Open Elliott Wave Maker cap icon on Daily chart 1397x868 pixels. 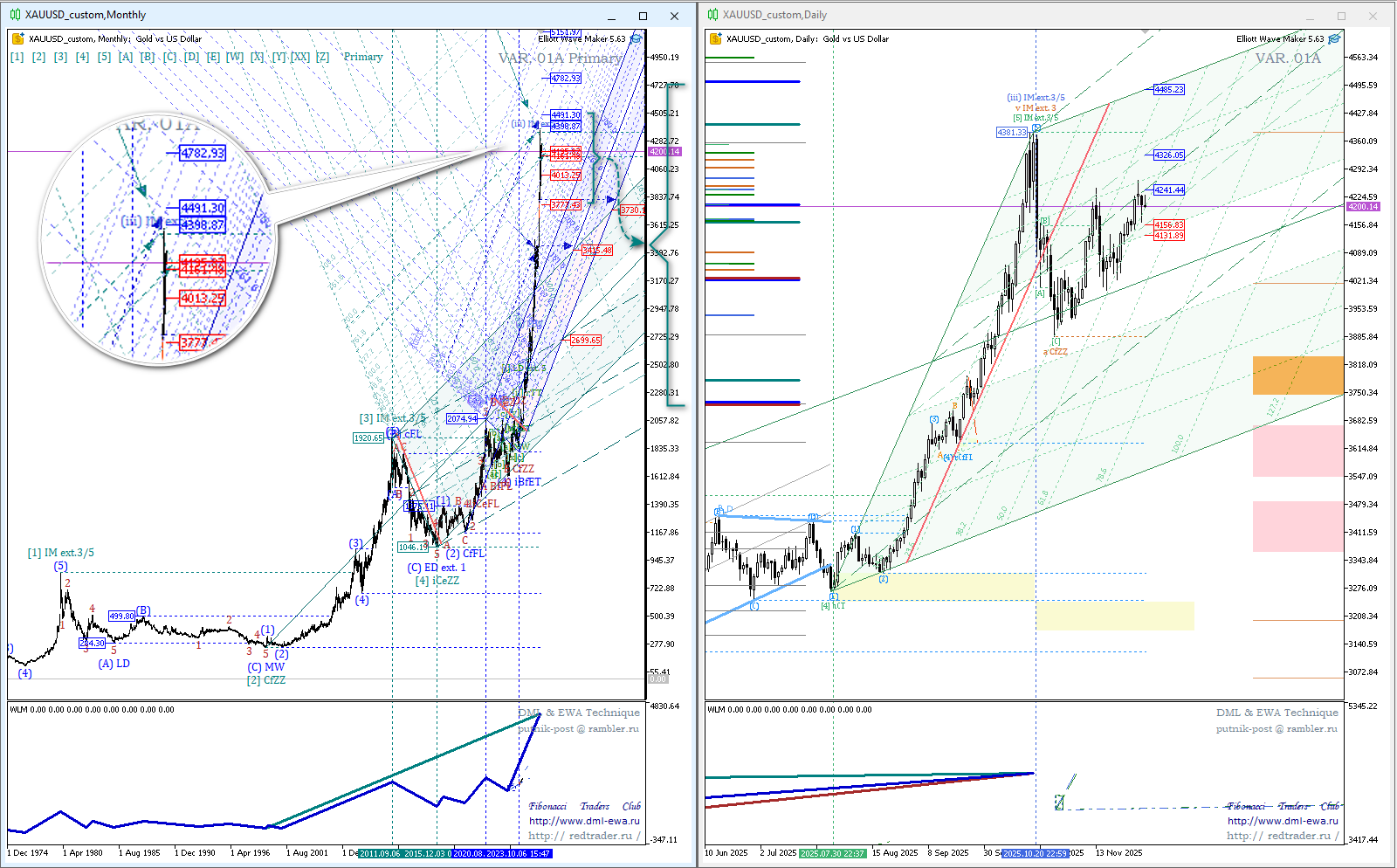pyautogui.click(x=1333, y=38)
